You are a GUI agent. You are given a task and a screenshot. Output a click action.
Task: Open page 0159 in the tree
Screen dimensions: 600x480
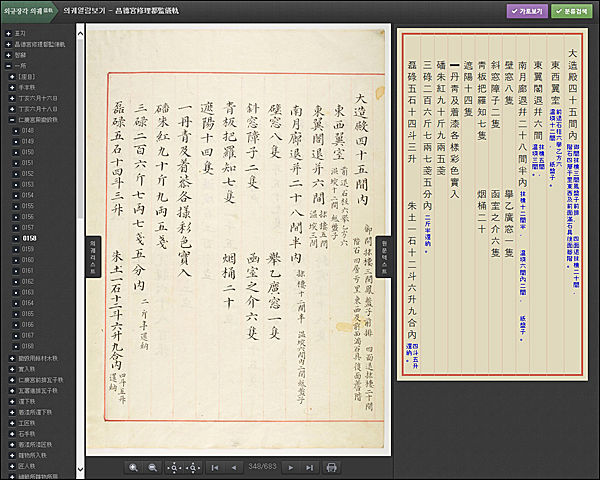coord(28,249)
